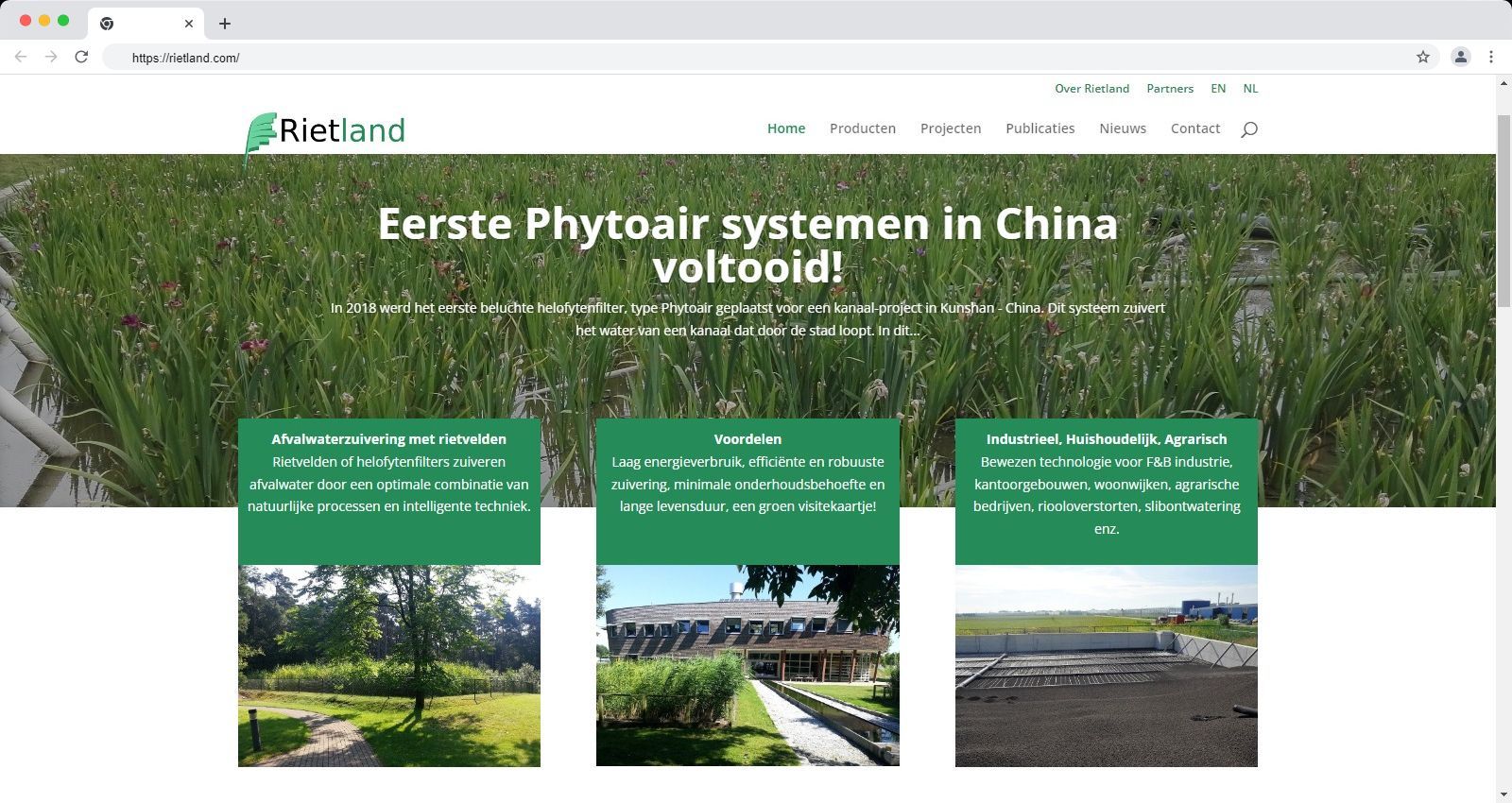Click the 'Rietvelden of helofytenfilters zuiveren' description
This screenshot has width=1512, height=803.
tap(389, 484)
